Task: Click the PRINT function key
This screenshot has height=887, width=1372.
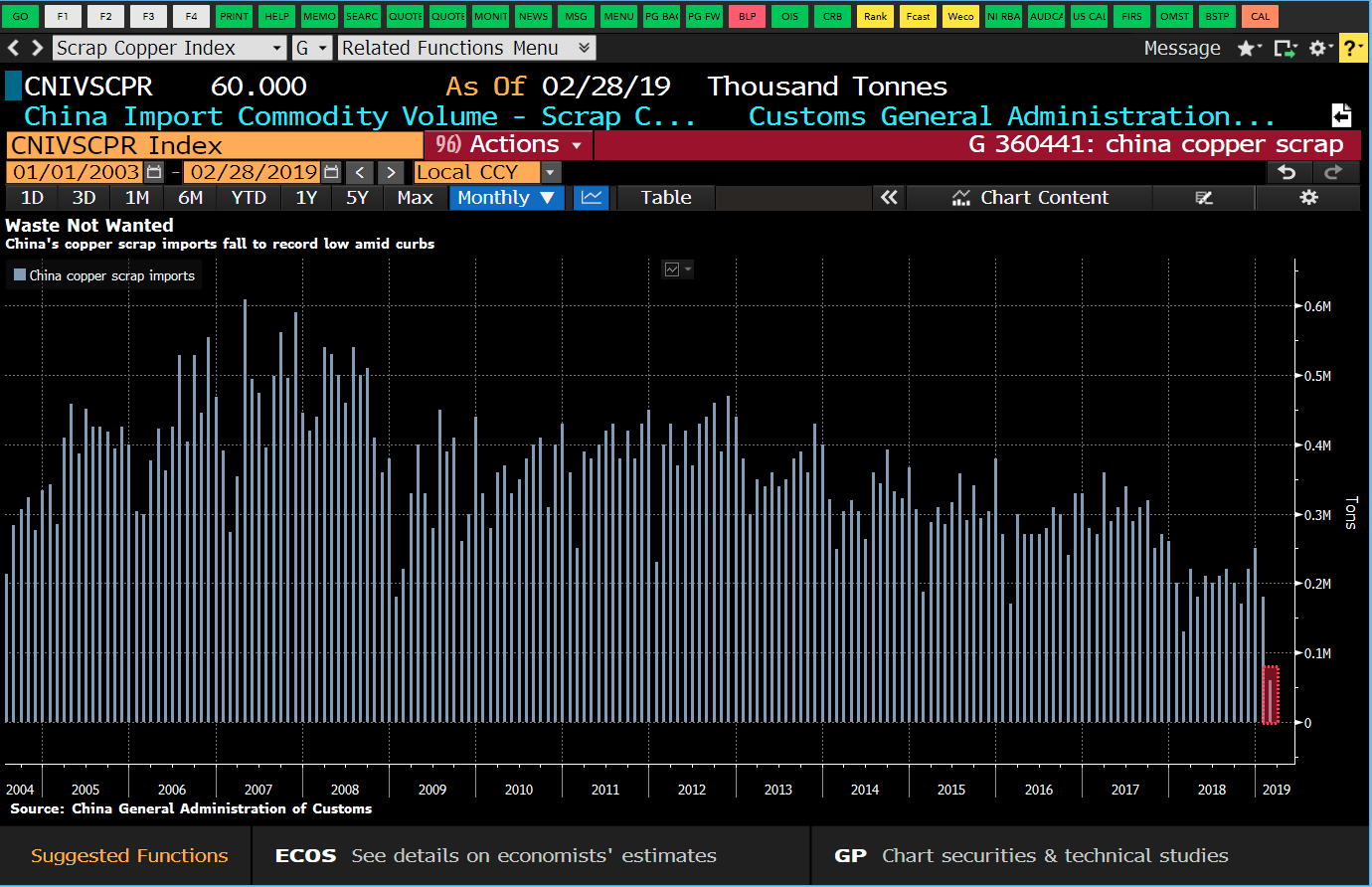Action: tap(235, 16)
